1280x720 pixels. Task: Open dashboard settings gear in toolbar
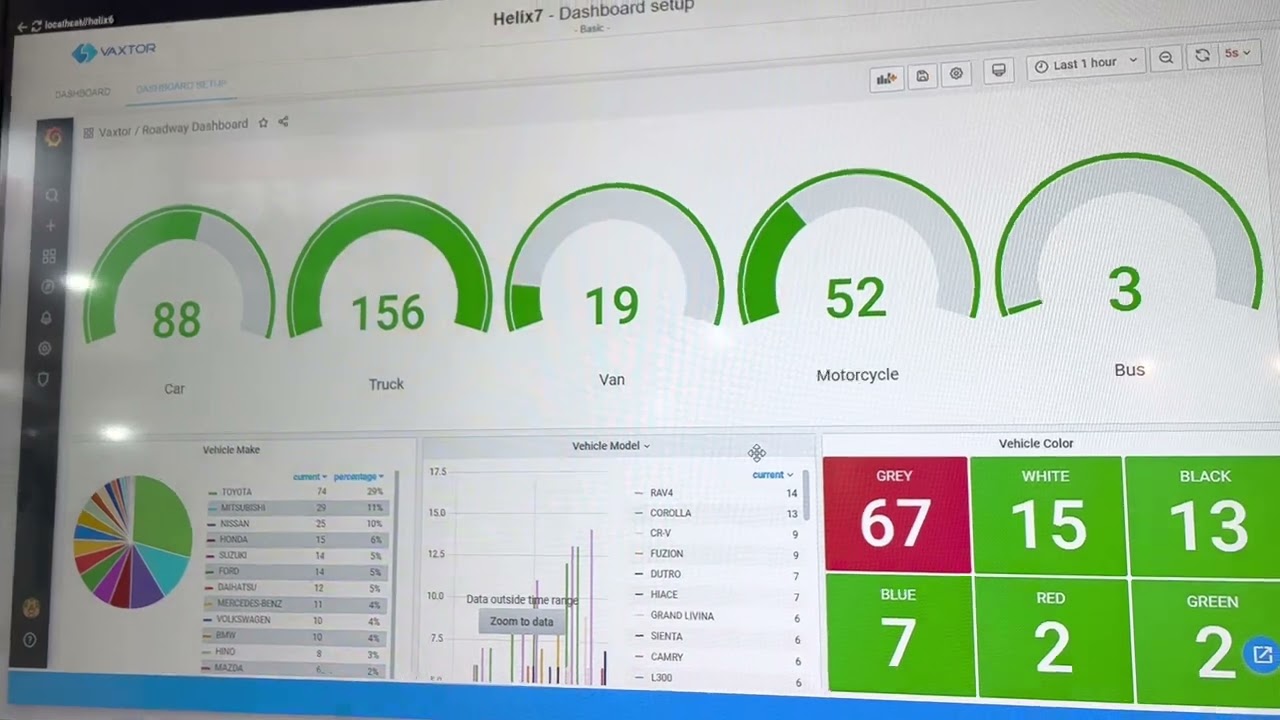pos(957,74)
